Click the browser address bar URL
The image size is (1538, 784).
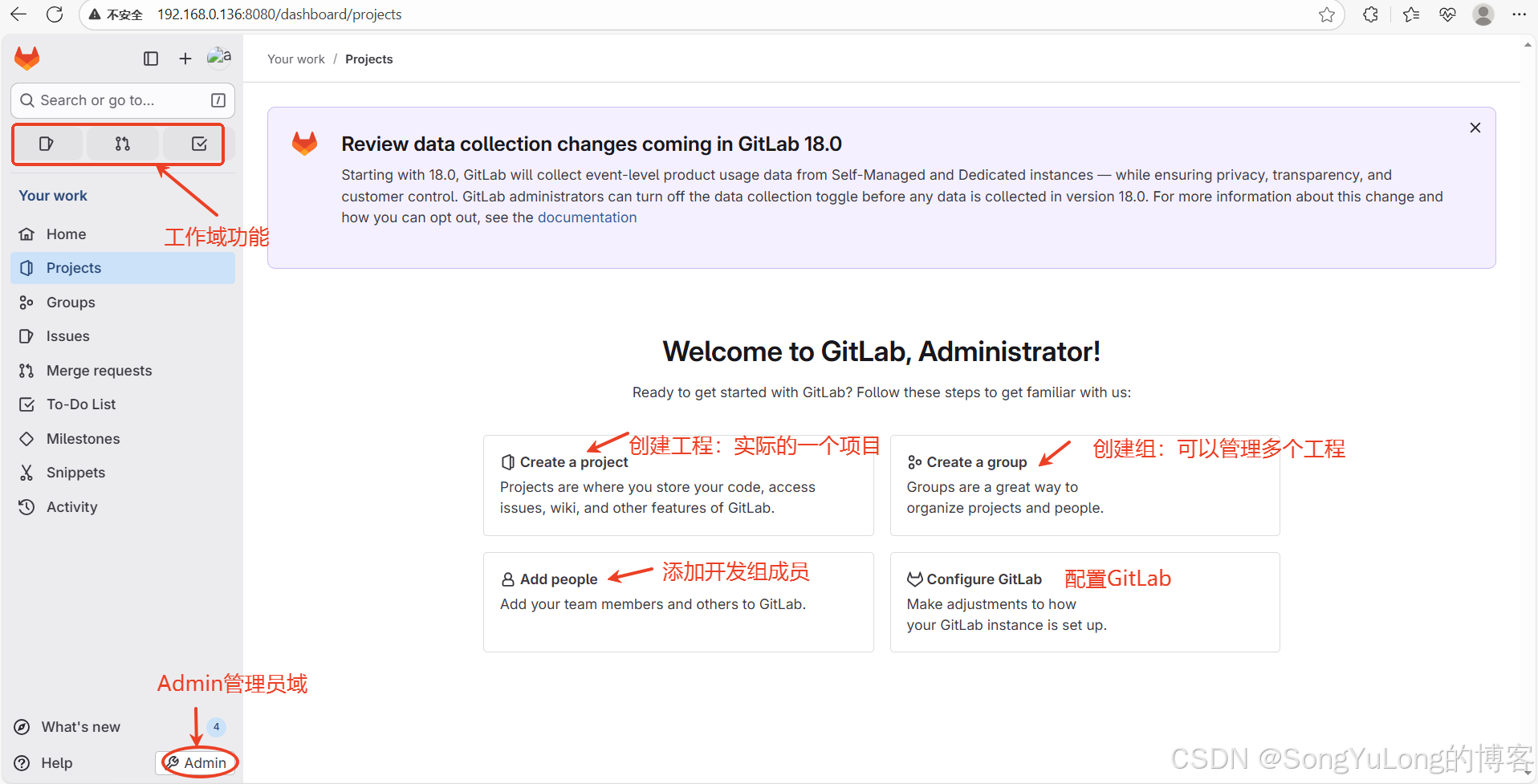tap(279, 14)
